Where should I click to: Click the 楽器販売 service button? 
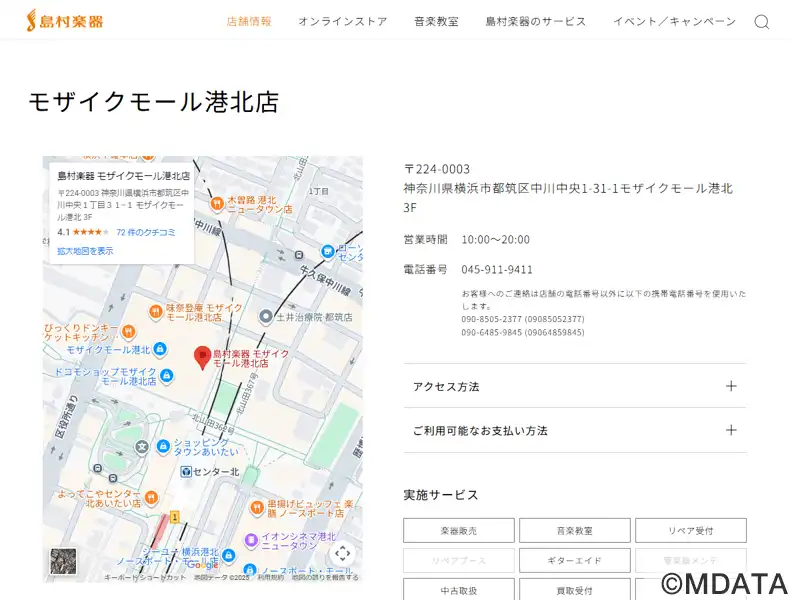click(459, 530)
